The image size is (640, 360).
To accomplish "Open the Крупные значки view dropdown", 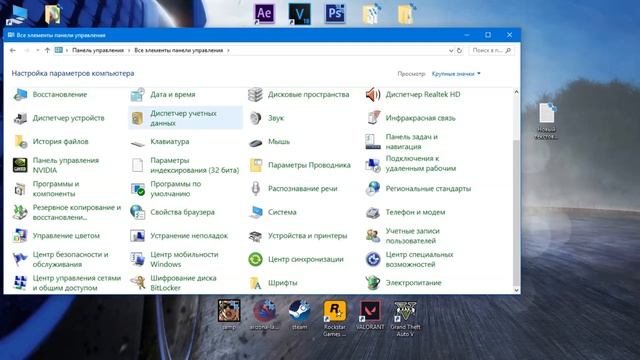I will click(456, 74).
